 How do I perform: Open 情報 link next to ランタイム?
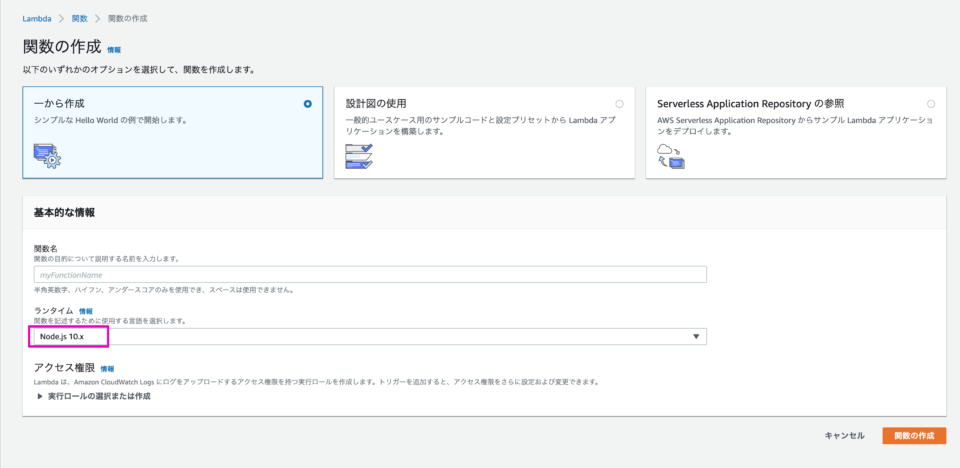[x=86, y=311]
